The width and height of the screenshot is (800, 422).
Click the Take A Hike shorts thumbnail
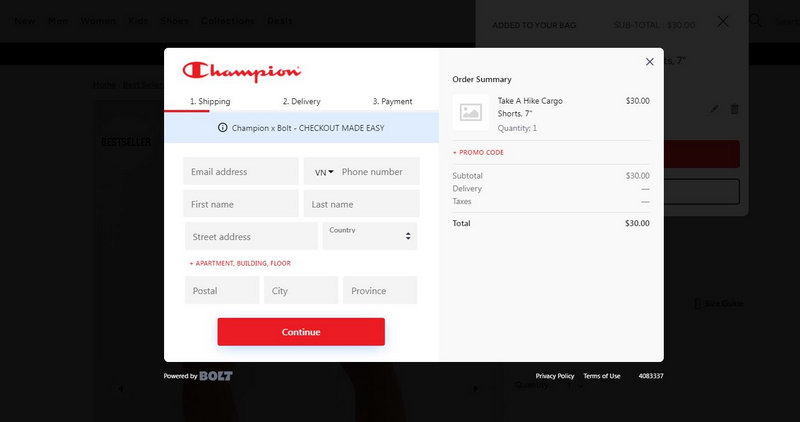470,112
